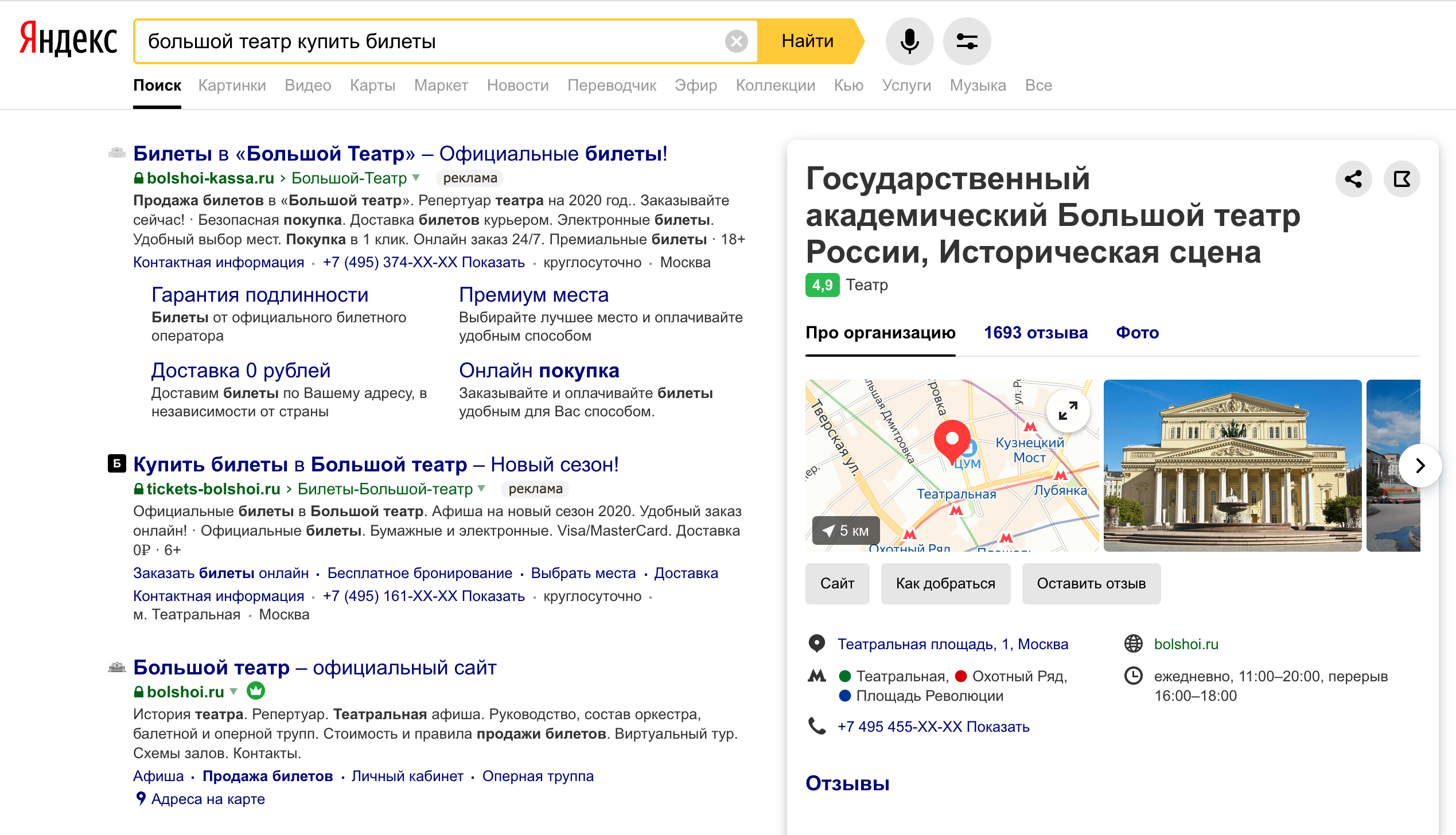Switch to the Видео tab
Viewport: 1456px width, 835px height.
pos(307,85)
